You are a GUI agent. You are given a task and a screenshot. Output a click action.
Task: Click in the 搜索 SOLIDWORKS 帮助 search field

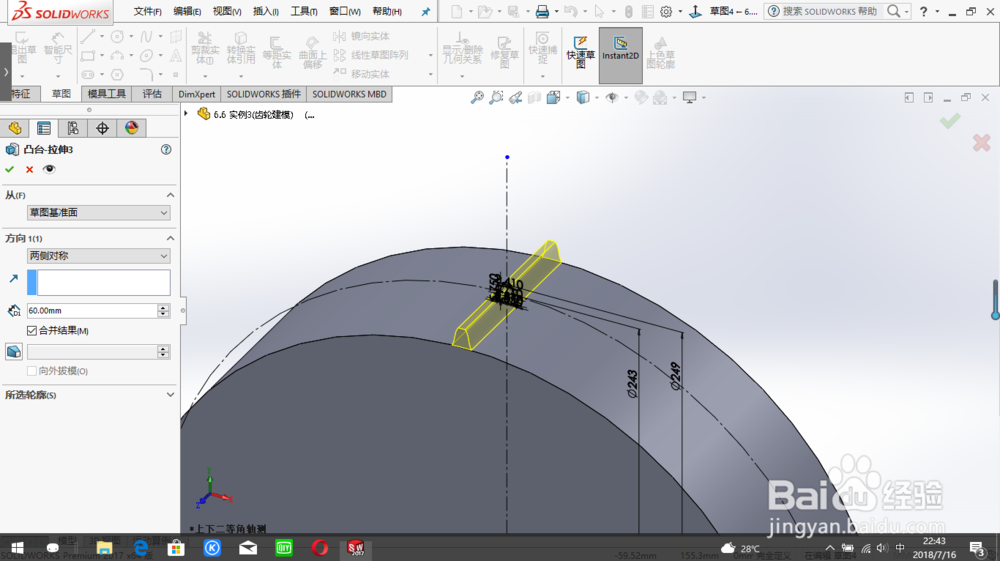tap(829, 11)
